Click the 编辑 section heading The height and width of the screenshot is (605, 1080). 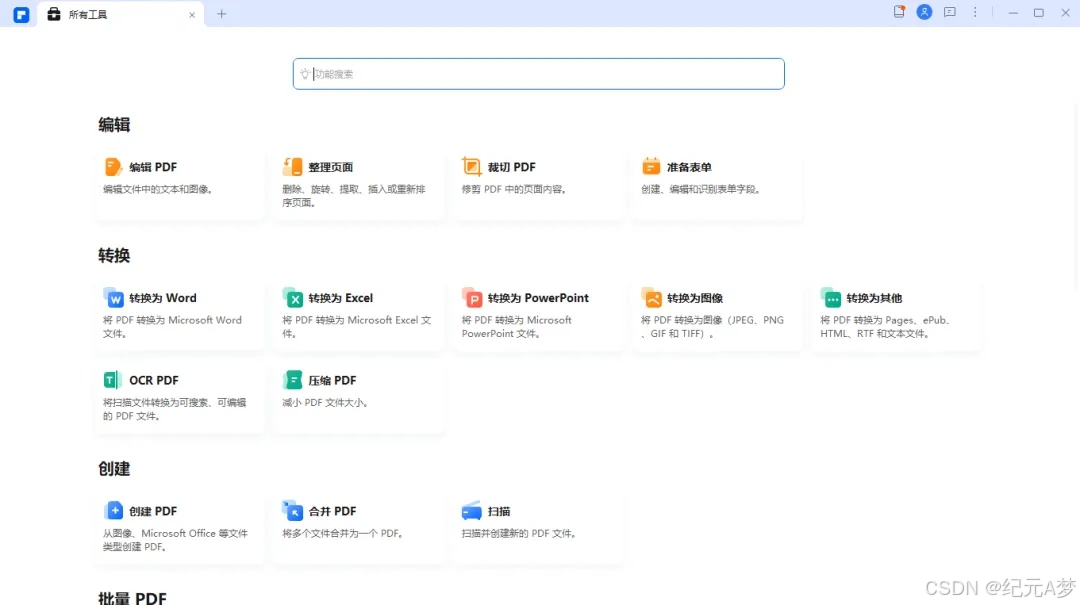pyautogui.click(x=114, y=125)
